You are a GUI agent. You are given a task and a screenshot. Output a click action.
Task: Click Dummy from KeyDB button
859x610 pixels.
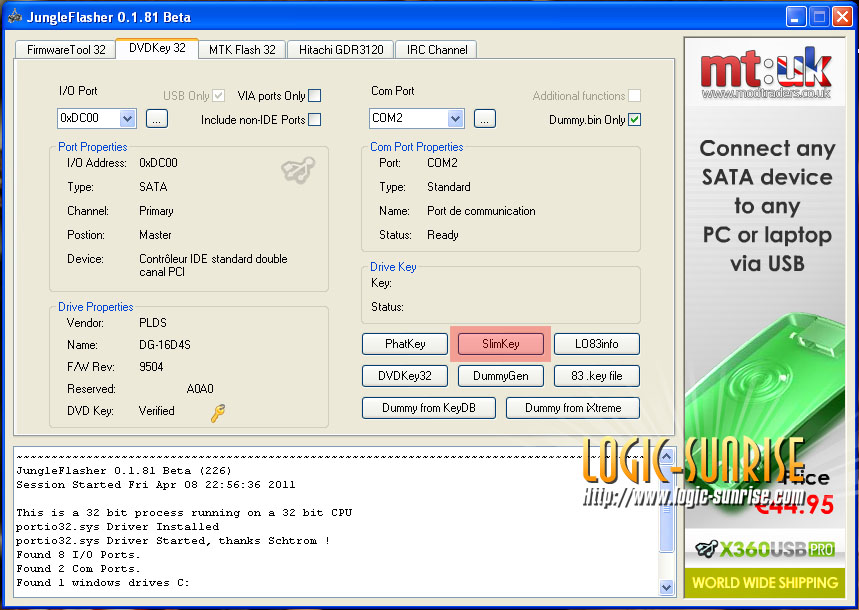coord(429,408)
